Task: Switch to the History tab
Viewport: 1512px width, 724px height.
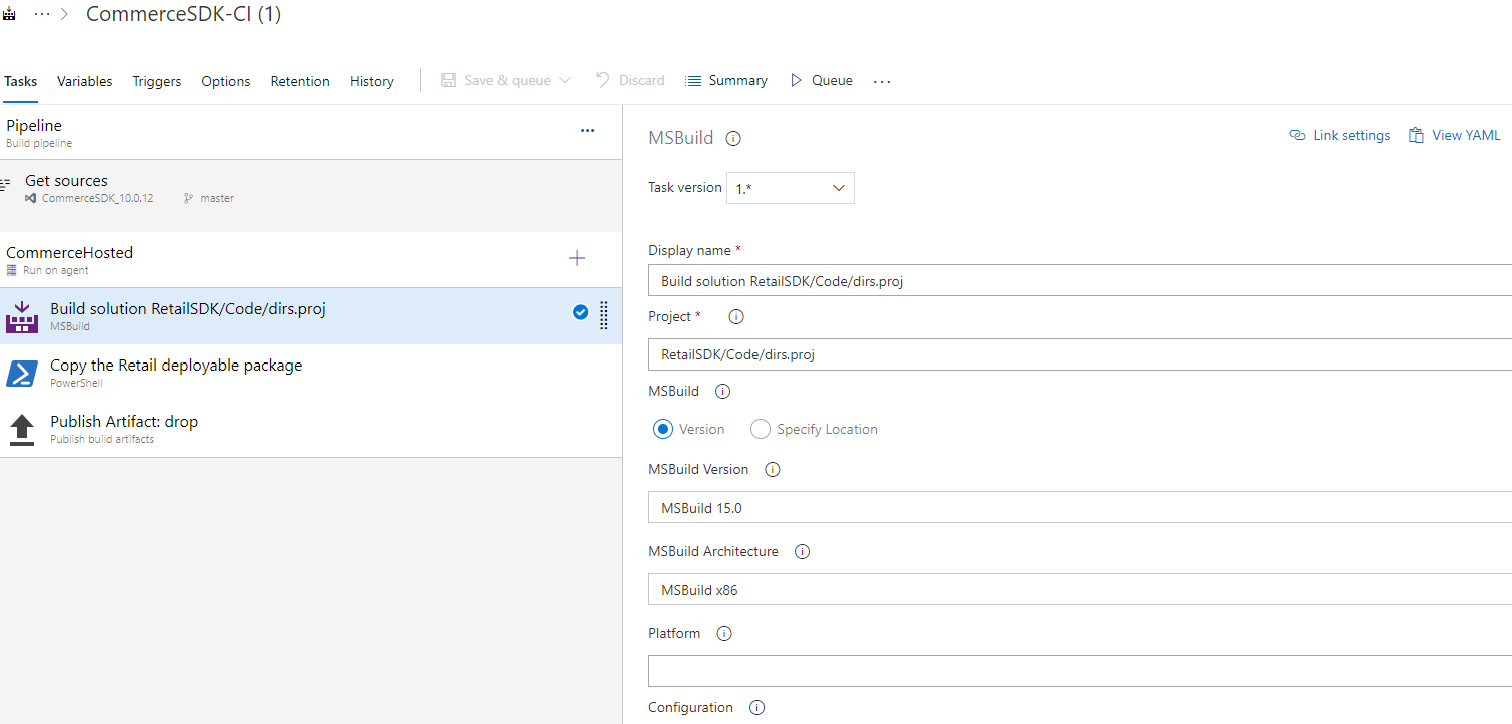Action: (x=372, y=81)
